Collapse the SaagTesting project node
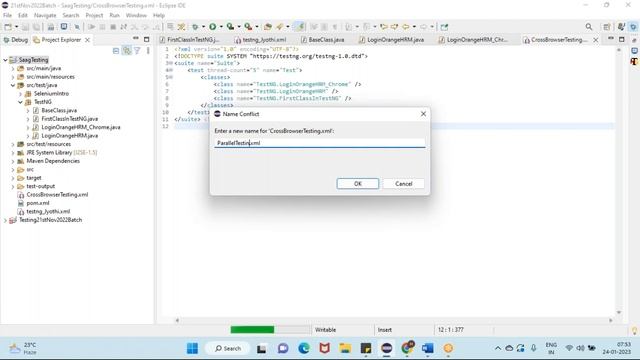The image size is (640, 360). click(5, 60)
